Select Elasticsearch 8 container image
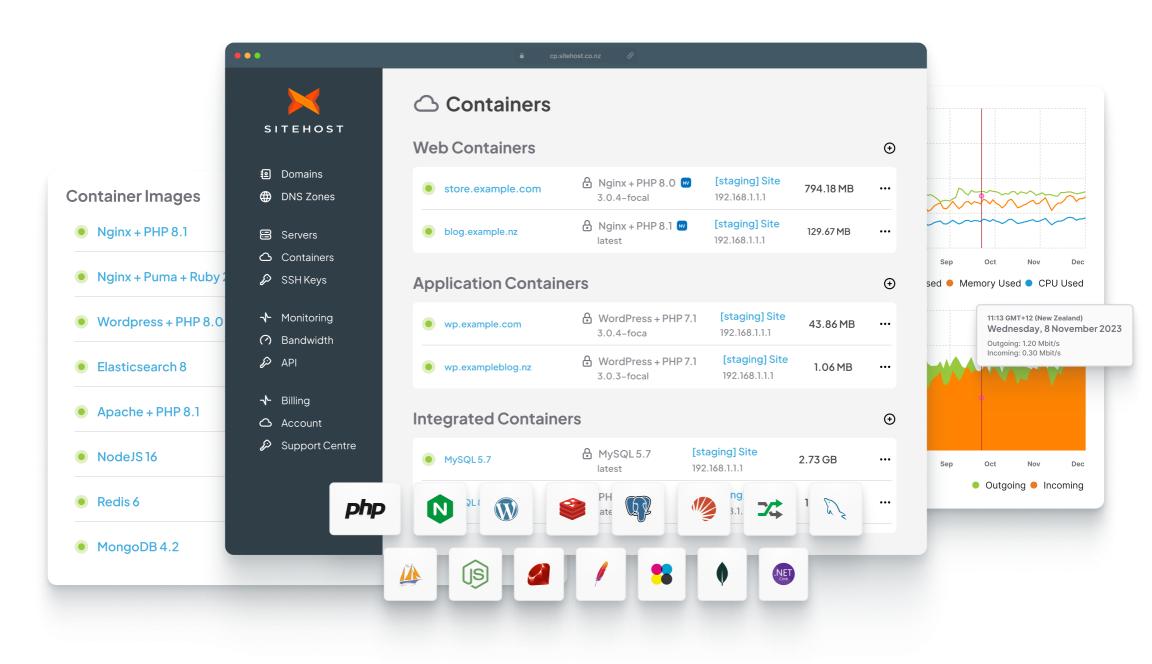 click(x=141, y=367)
